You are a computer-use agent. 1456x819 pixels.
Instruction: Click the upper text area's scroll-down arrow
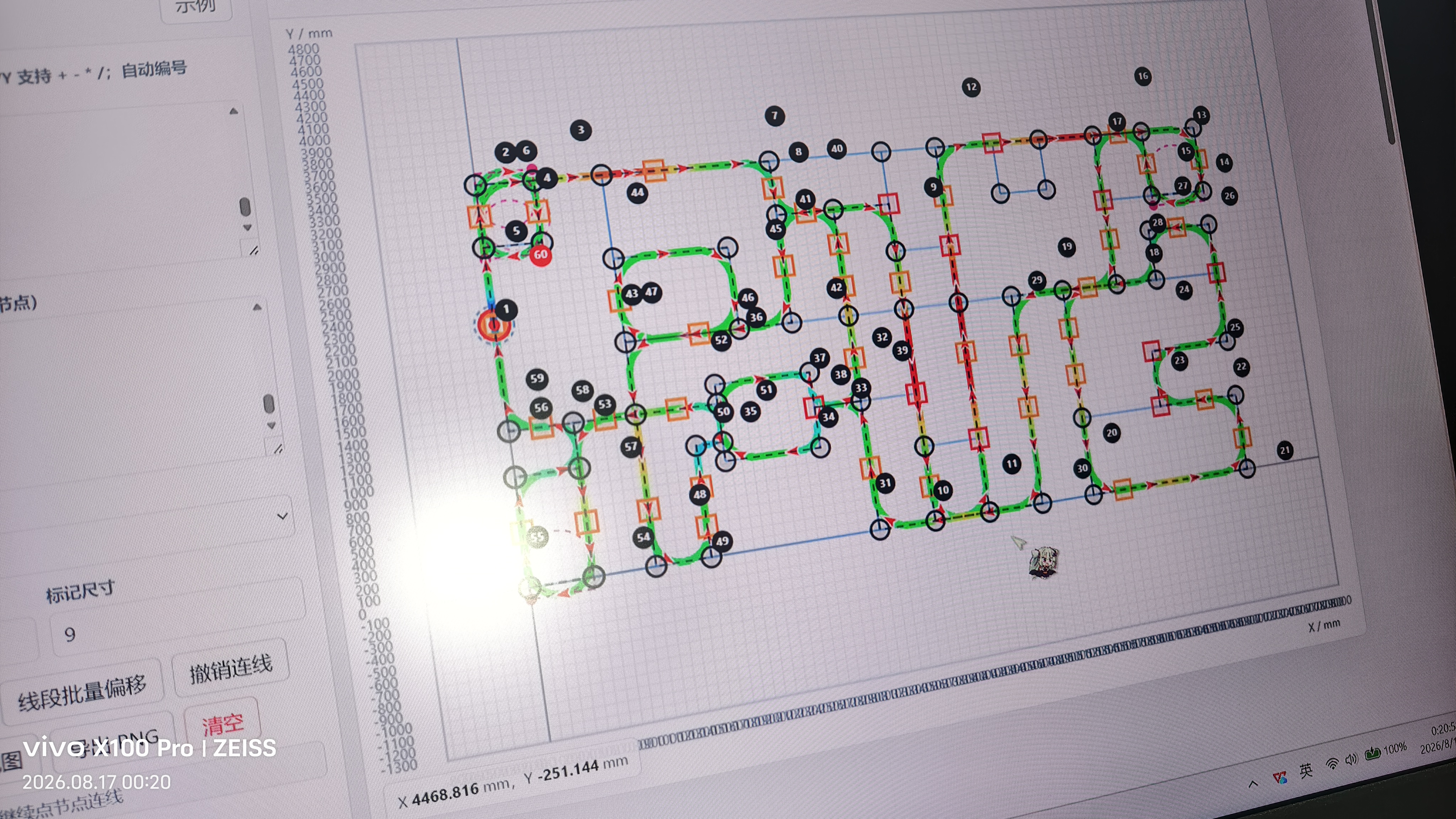click(x=247, y=227)
